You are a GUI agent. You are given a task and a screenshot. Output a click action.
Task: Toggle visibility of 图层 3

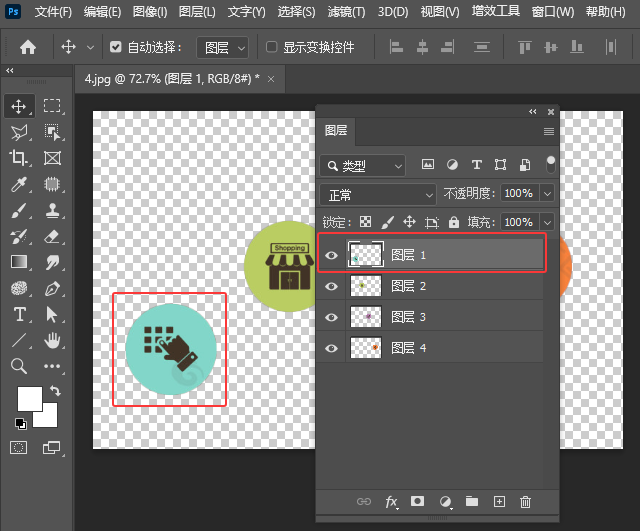click(x=331, y=317)
